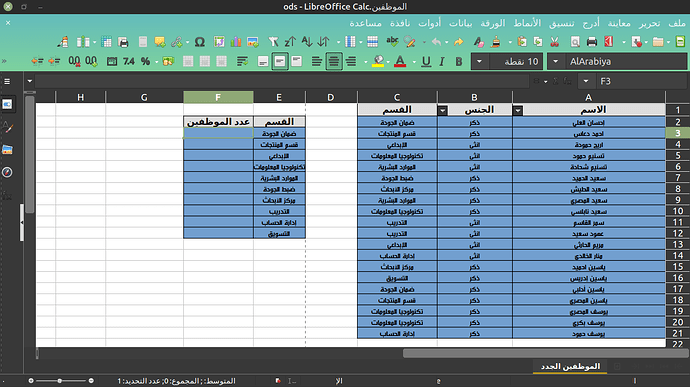Open ملف menu
This screenshot has width=690, height=387.
677,23
